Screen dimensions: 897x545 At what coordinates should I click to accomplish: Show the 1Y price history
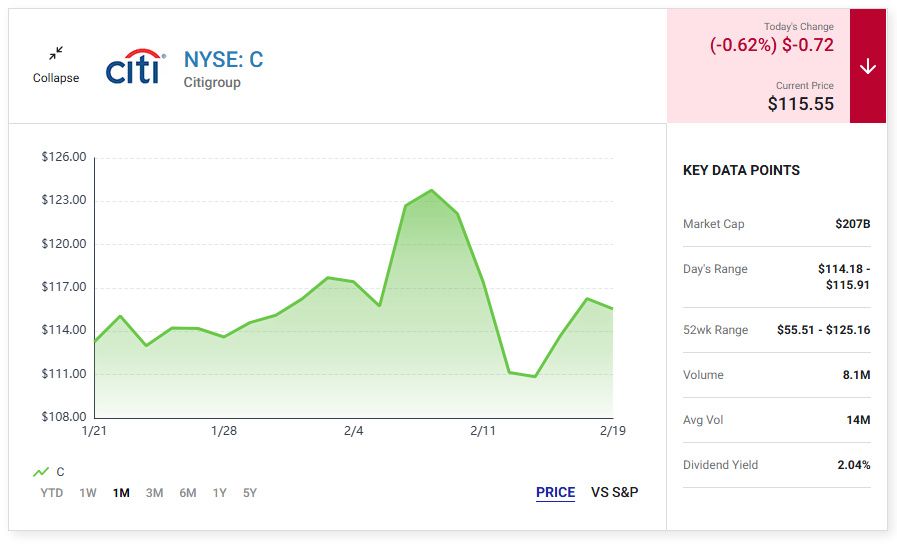(x=220, y=493)
